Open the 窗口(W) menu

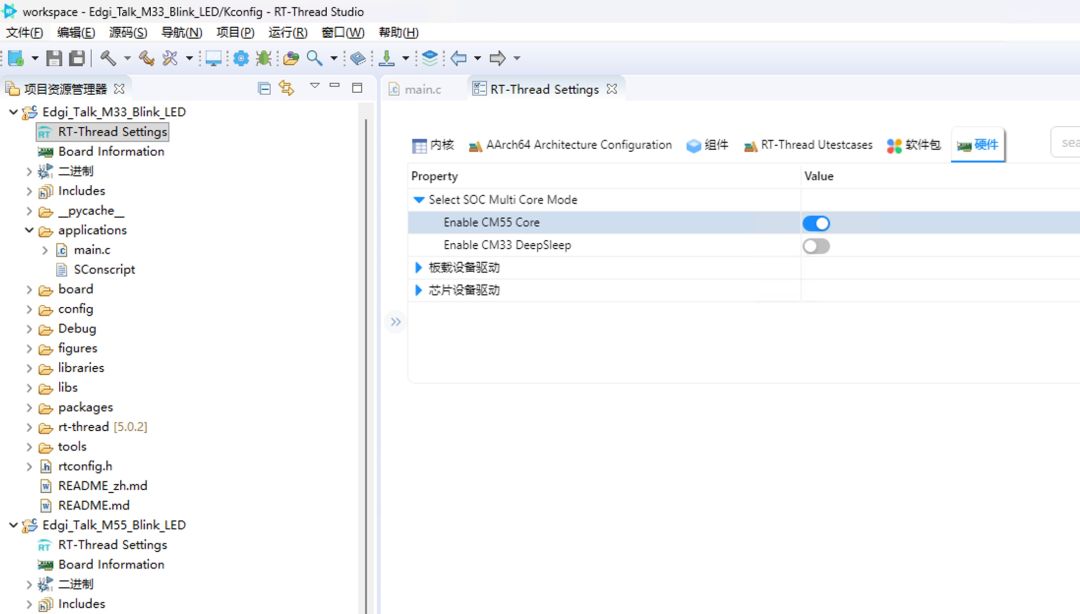(x=343, y=32)
